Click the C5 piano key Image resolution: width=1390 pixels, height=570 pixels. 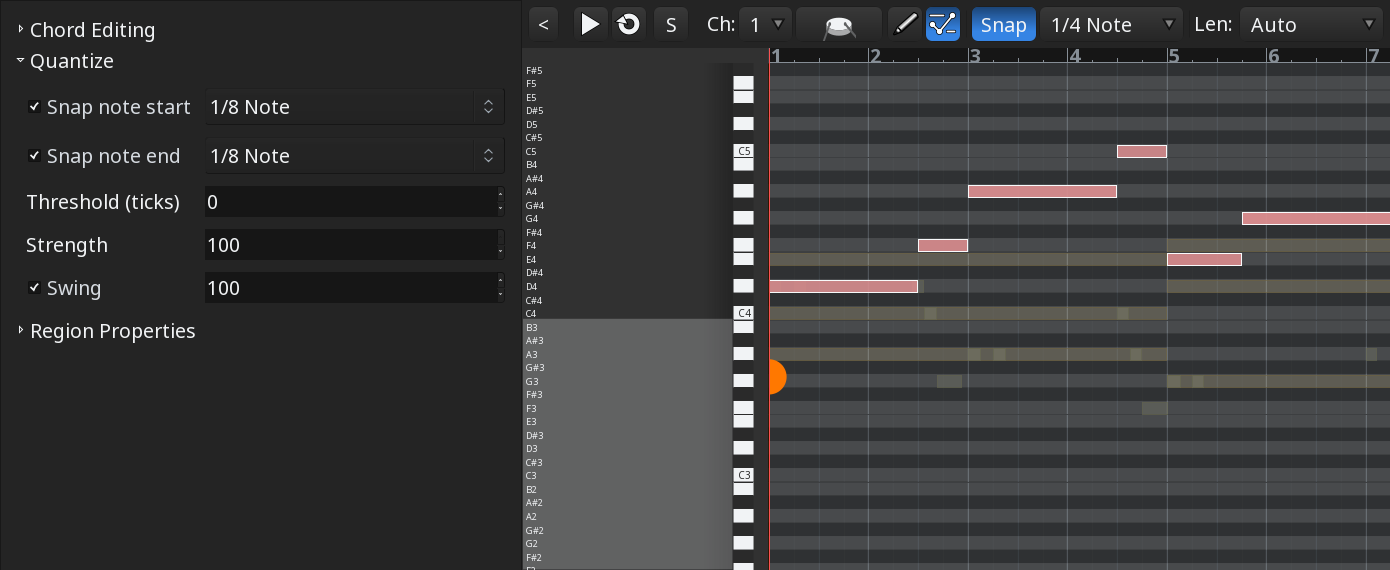tap(743, 151)
